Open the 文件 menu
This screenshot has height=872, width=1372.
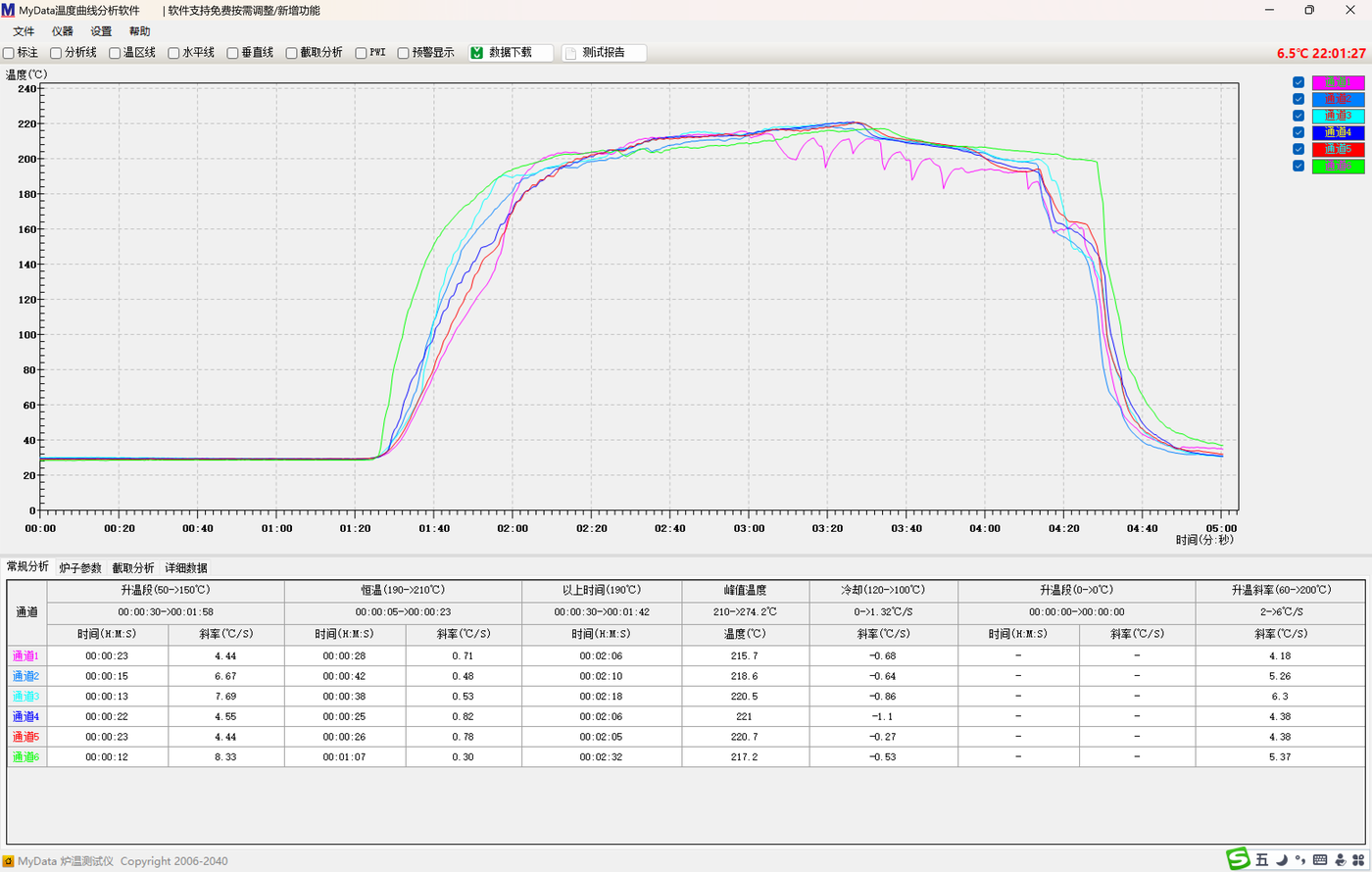24,31
